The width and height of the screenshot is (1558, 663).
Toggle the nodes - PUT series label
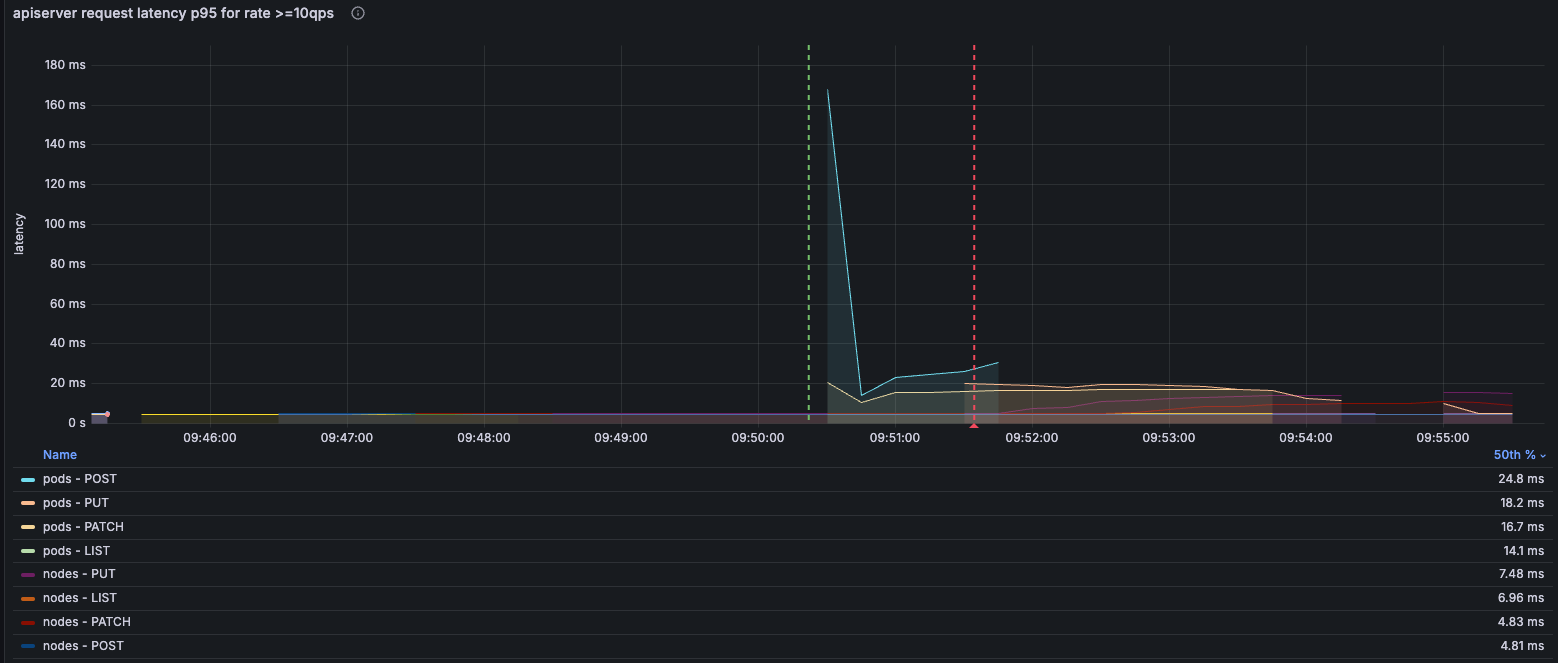(x=80, y=574)
